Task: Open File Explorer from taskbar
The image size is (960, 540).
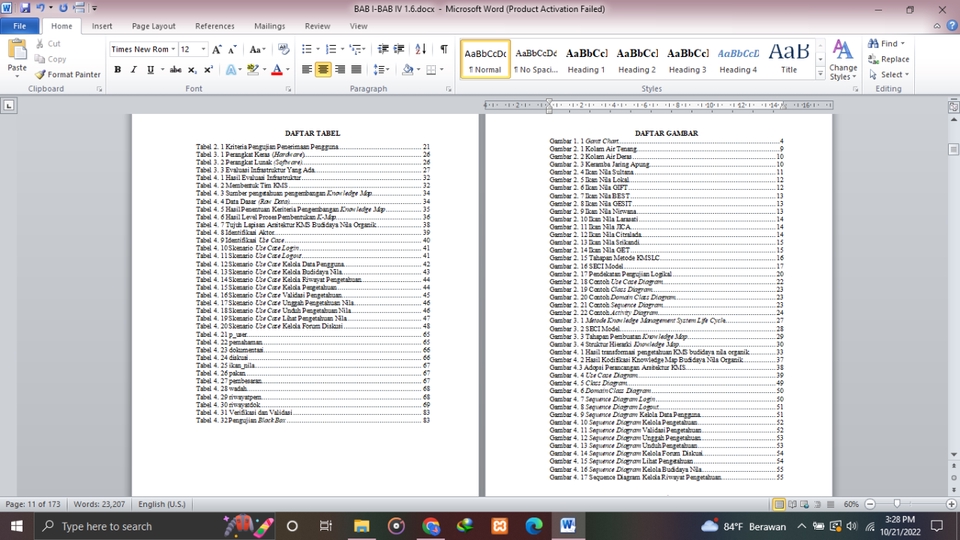Action: click(x=361, y=526)
